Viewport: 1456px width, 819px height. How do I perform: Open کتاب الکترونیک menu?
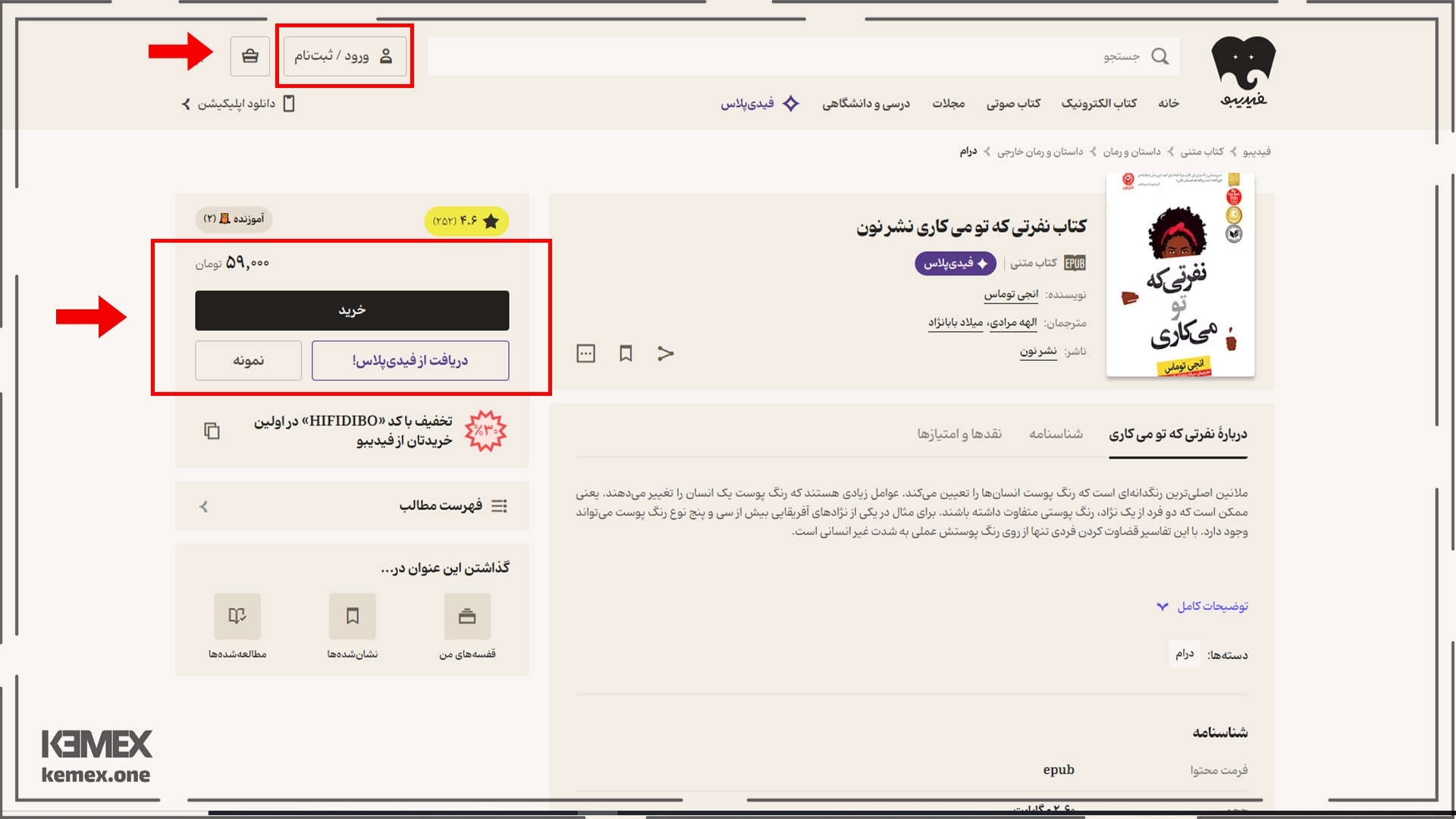(x=1099, y=103)
